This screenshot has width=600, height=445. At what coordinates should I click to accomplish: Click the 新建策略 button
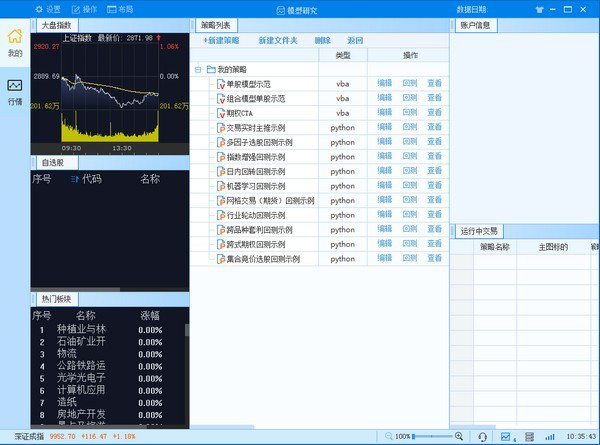[x=222, y=40]
